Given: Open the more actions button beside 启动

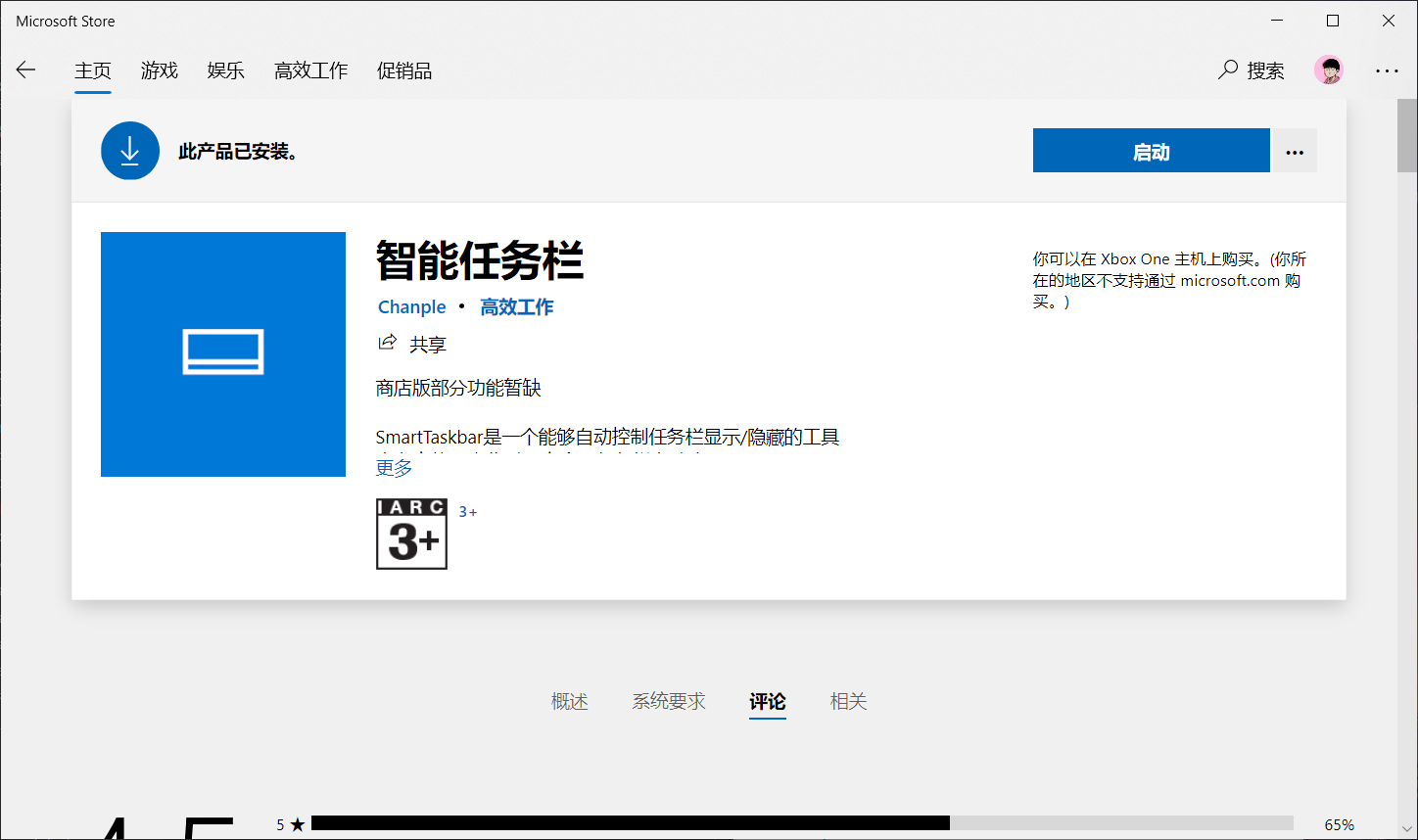Looking at the screenshot, I should coord(1295,151).
